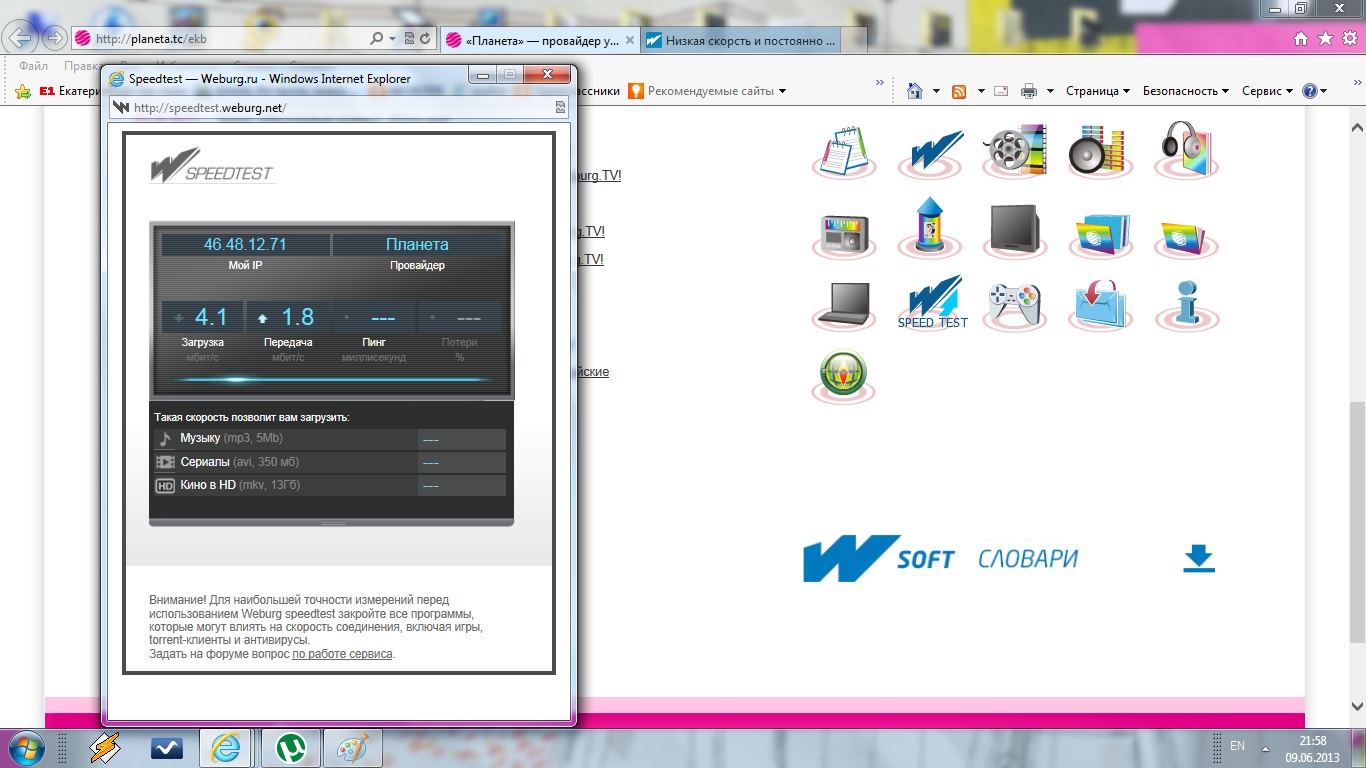This screenshot has height=768, width=1366.
Task: Click the «по работе сервиса» forum link
Action: pyautogui.click(x=342, y=654)
